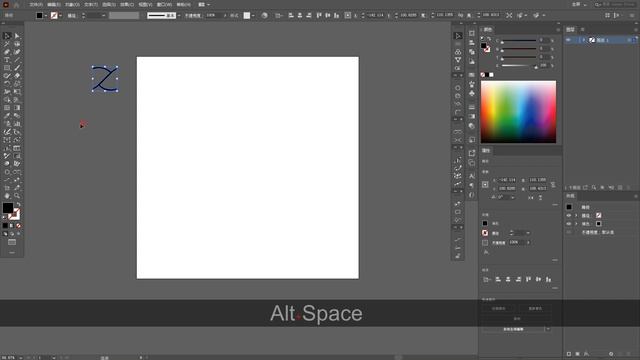Open the Symbols panel from the dock
Viewport: 640px width, 360px height.
[x=472, y=93]
